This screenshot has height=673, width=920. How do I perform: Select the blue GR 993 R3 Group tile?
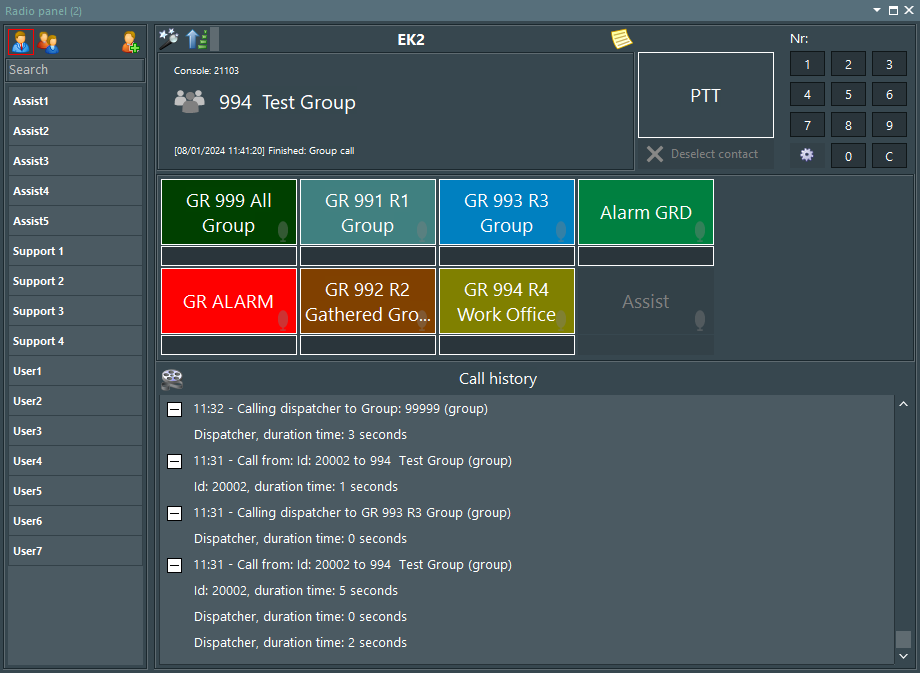click(506, 212)
